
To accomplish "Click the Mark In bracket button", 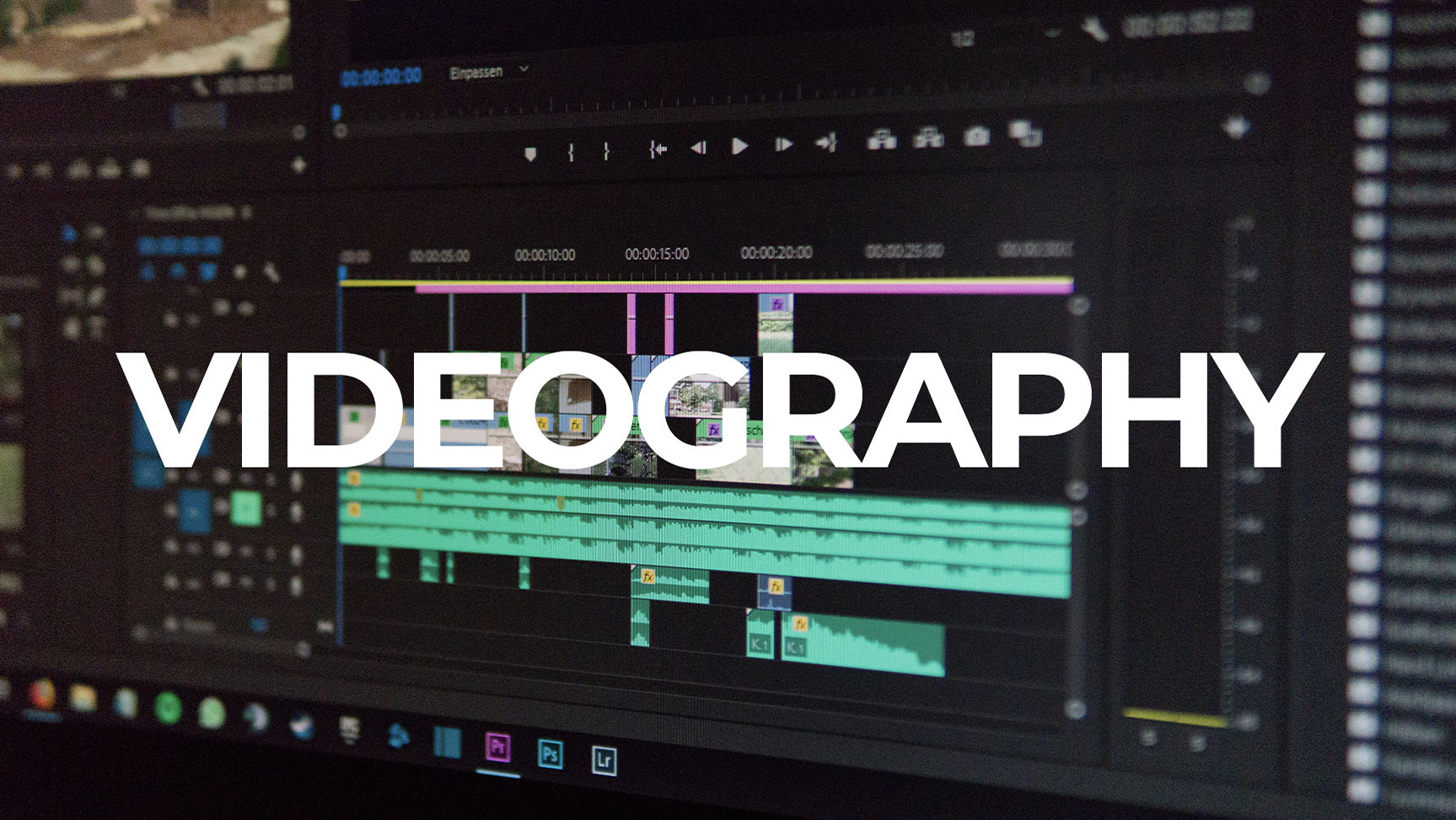I will click(x=572, y=152).
